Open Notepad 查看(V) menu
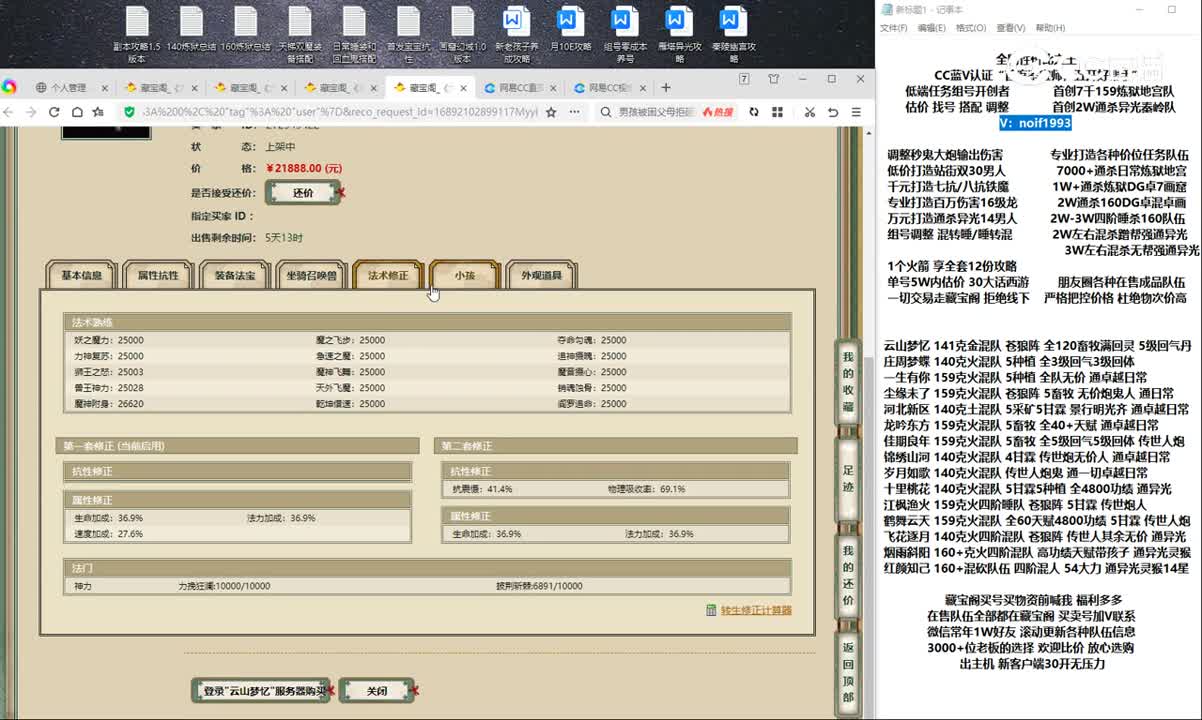The width and height of the screenshot is (1202, 720). (1011, 28)
